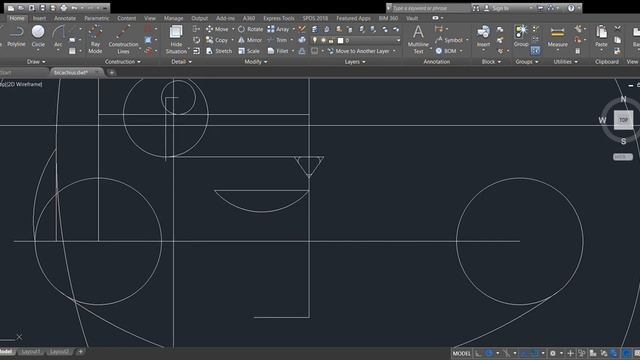Expand the Groups panel
This screenshot has width=640, height=360.
pos(527,62)
